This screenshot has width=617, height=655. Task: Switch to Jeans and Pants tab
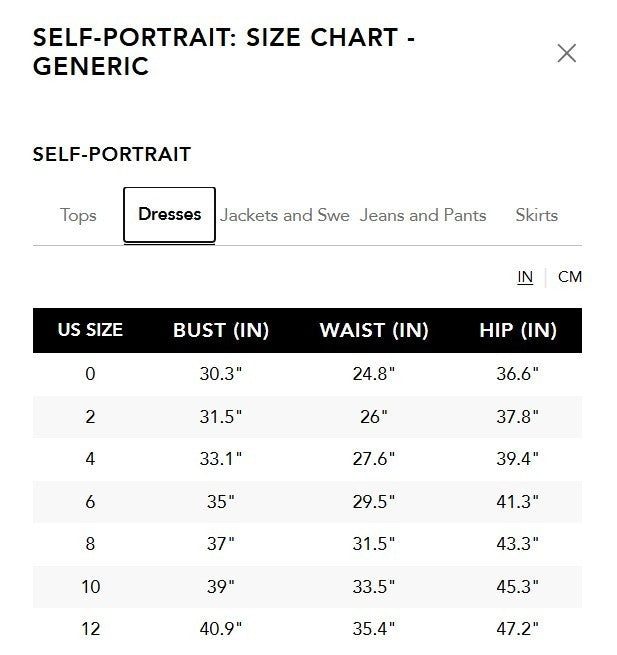pos(423,215)
